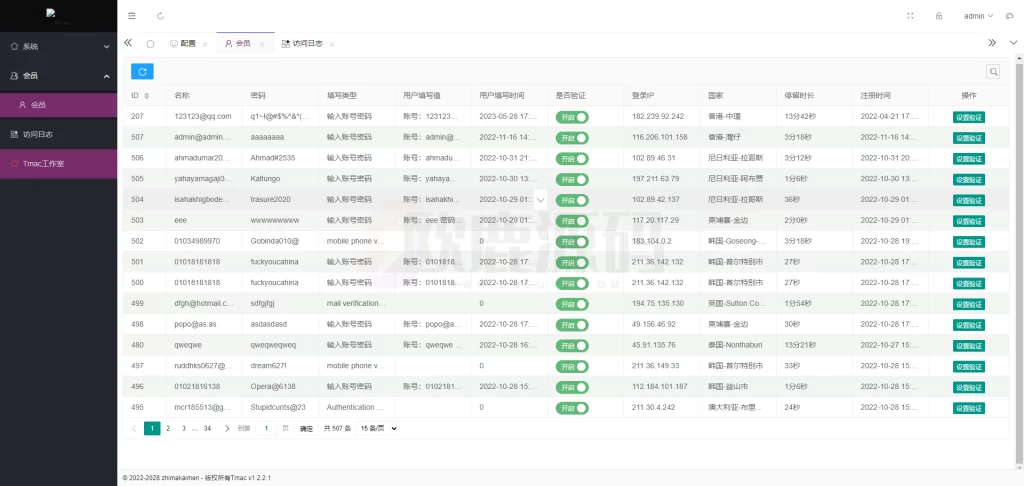Click the table search magnifier icon
Screen dimensions: 1024x486
[x=993, y=72]
